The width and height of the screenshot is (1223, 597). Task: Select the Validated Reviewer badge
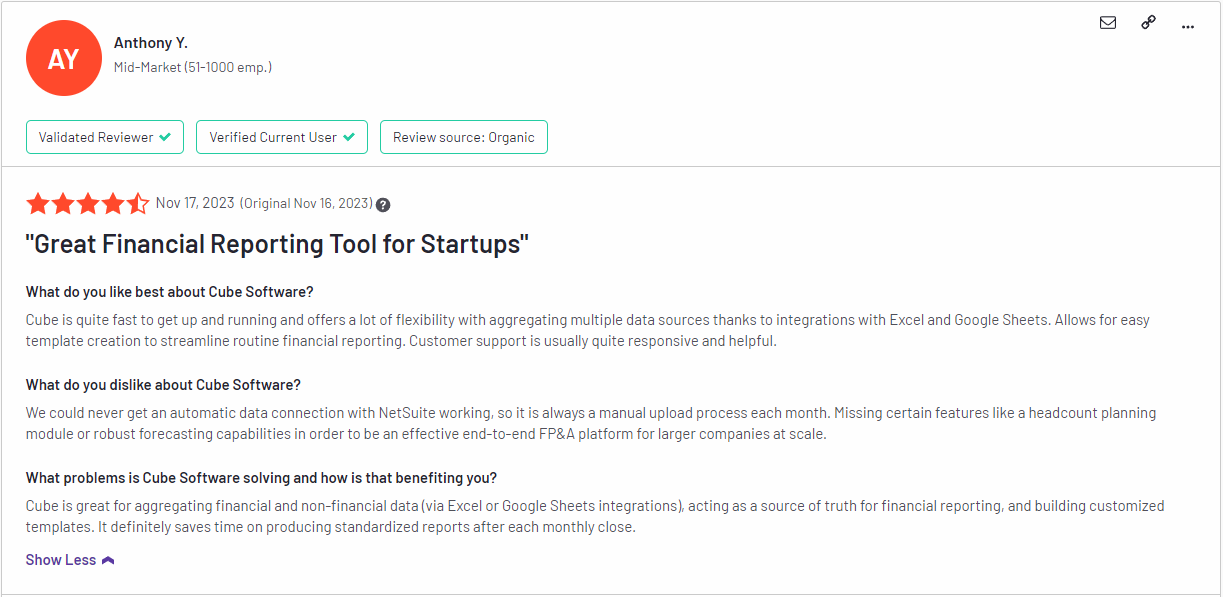(x=105, y=137)
